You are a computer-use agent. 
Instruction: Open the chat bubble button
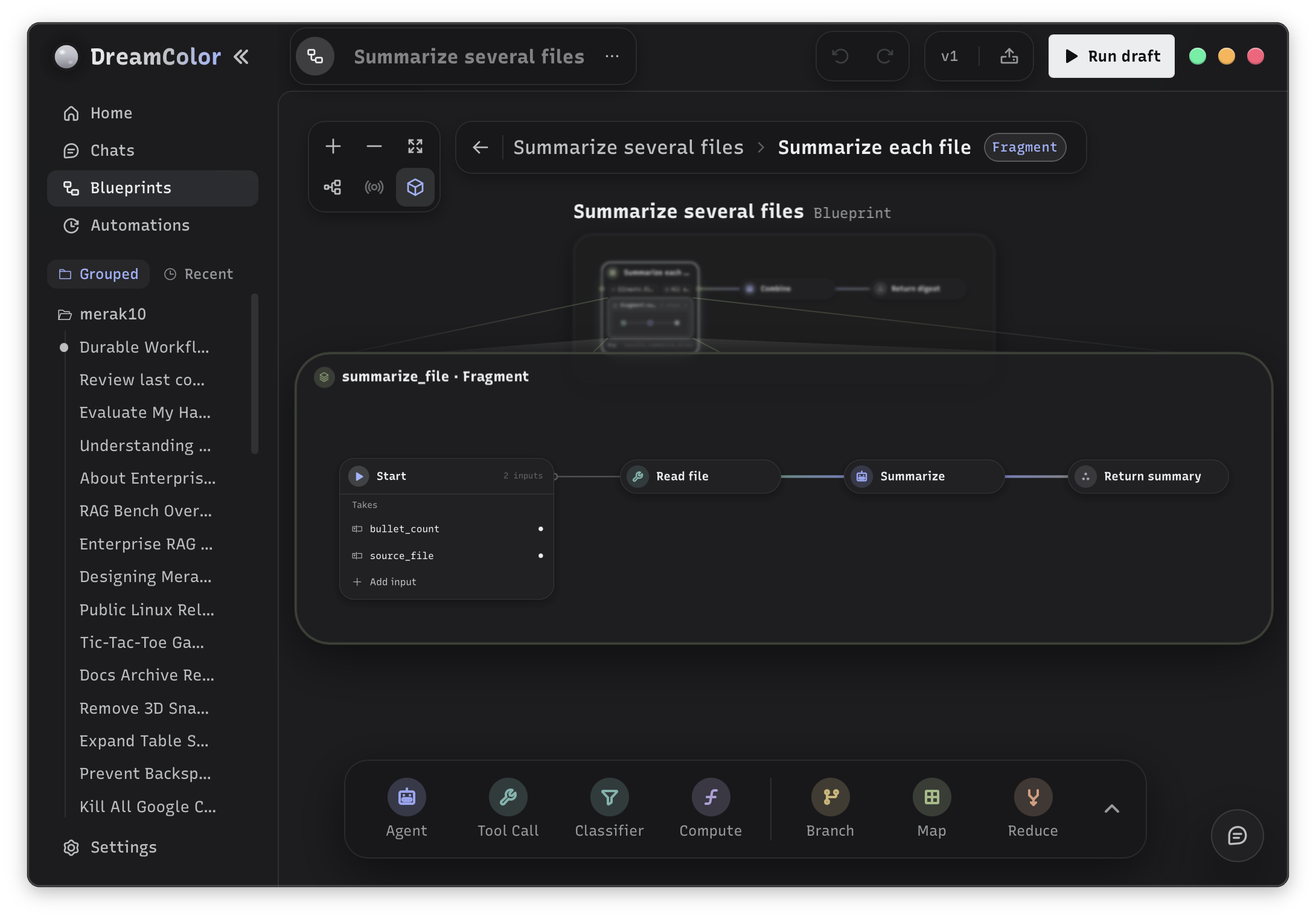tap(1238, 836)
